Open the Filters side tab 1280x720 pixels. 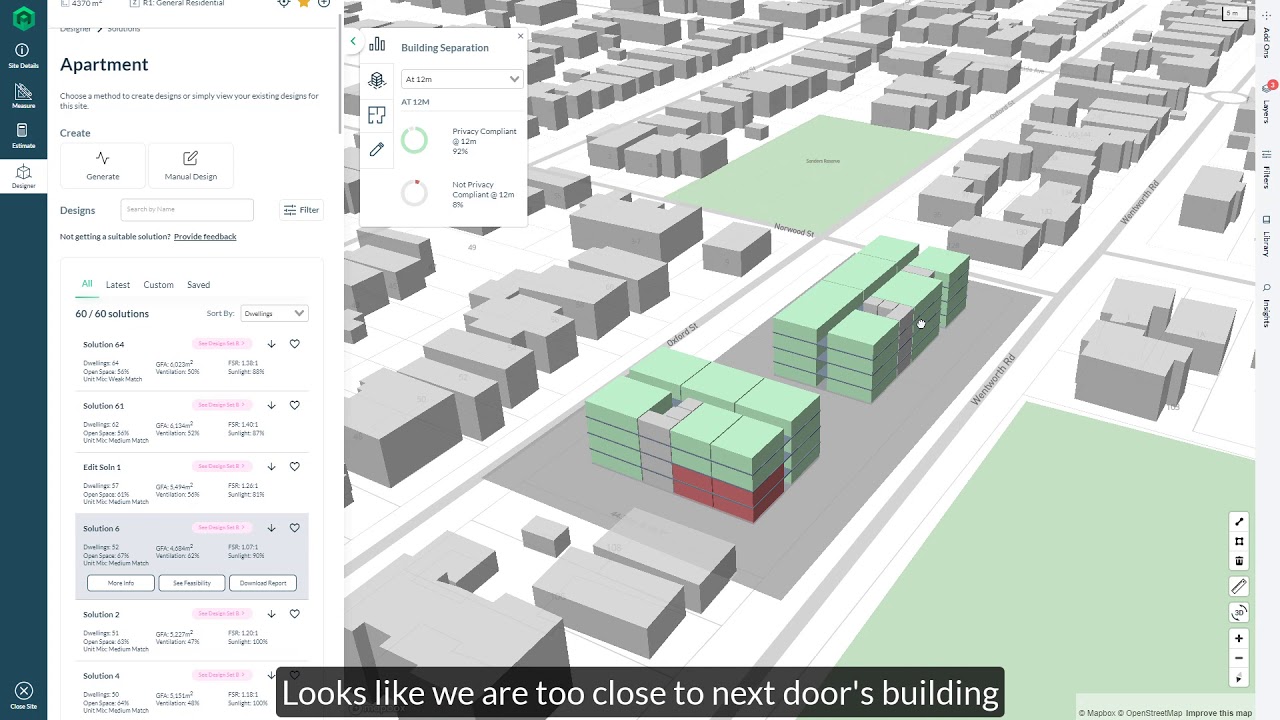(x=1267, y=169)
